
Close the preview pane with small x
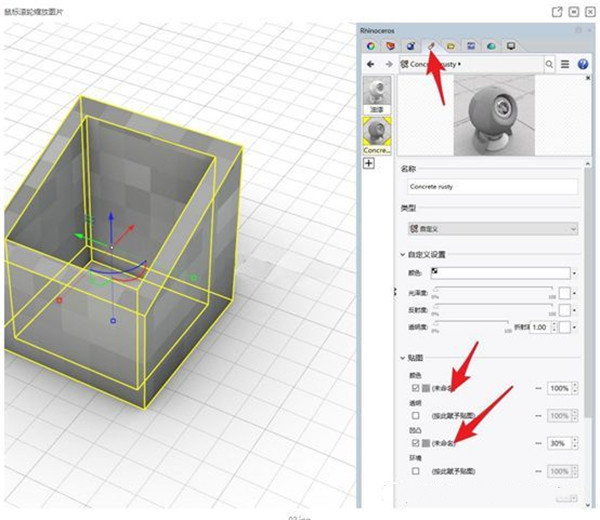588,78
